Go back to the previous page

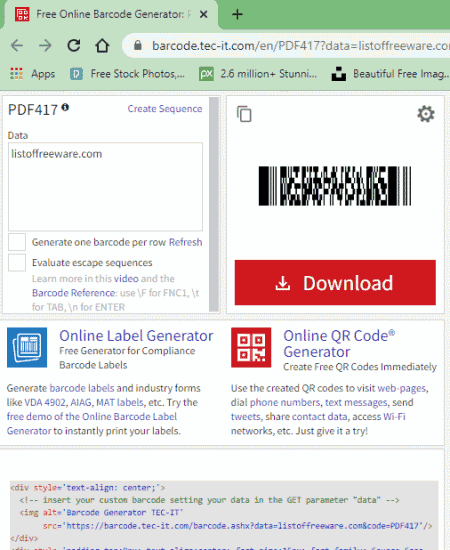[x=17, y=46]
